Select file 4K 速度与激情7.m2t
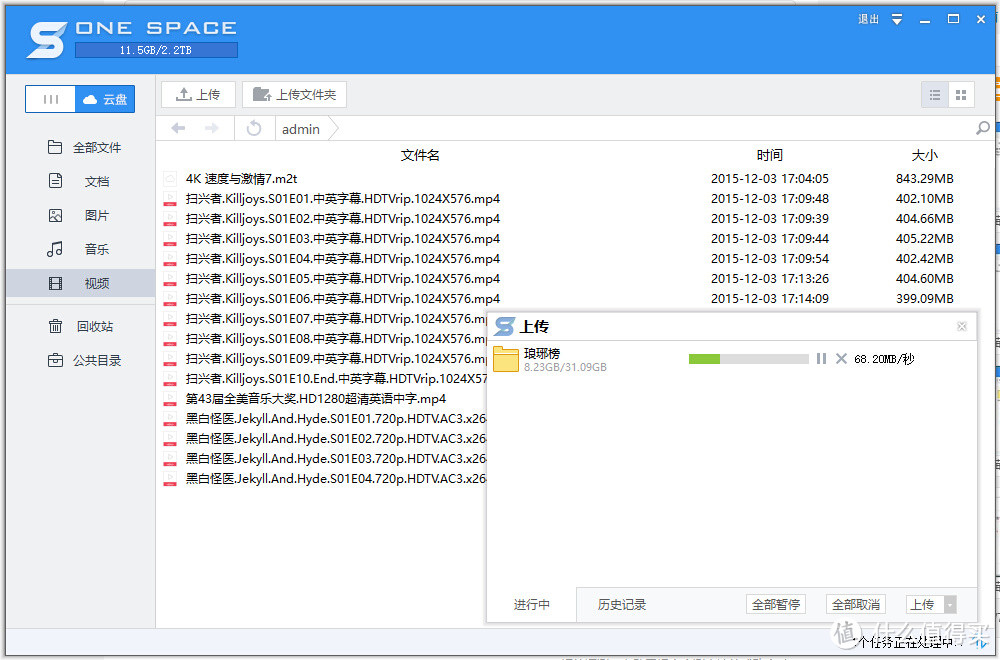 pyautogui.click(x=241, y=179)
